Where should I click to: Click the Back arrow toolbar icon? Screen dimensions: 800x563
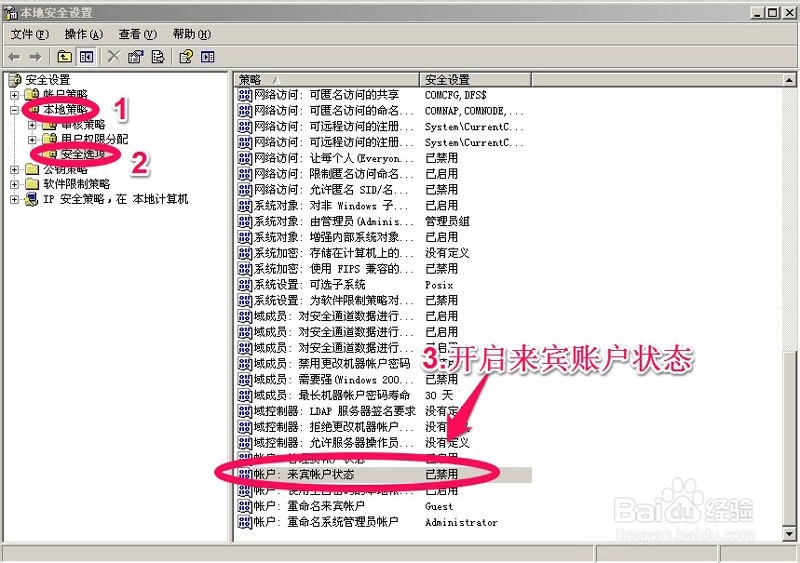pyautogui.click(x=14, y=57)
